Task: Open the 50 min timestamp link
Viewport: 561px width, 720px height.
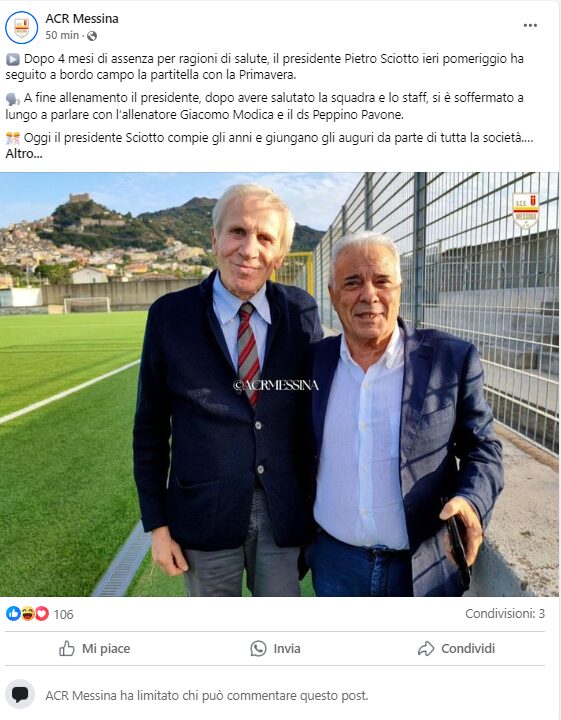Action: [x=62, y=35]
